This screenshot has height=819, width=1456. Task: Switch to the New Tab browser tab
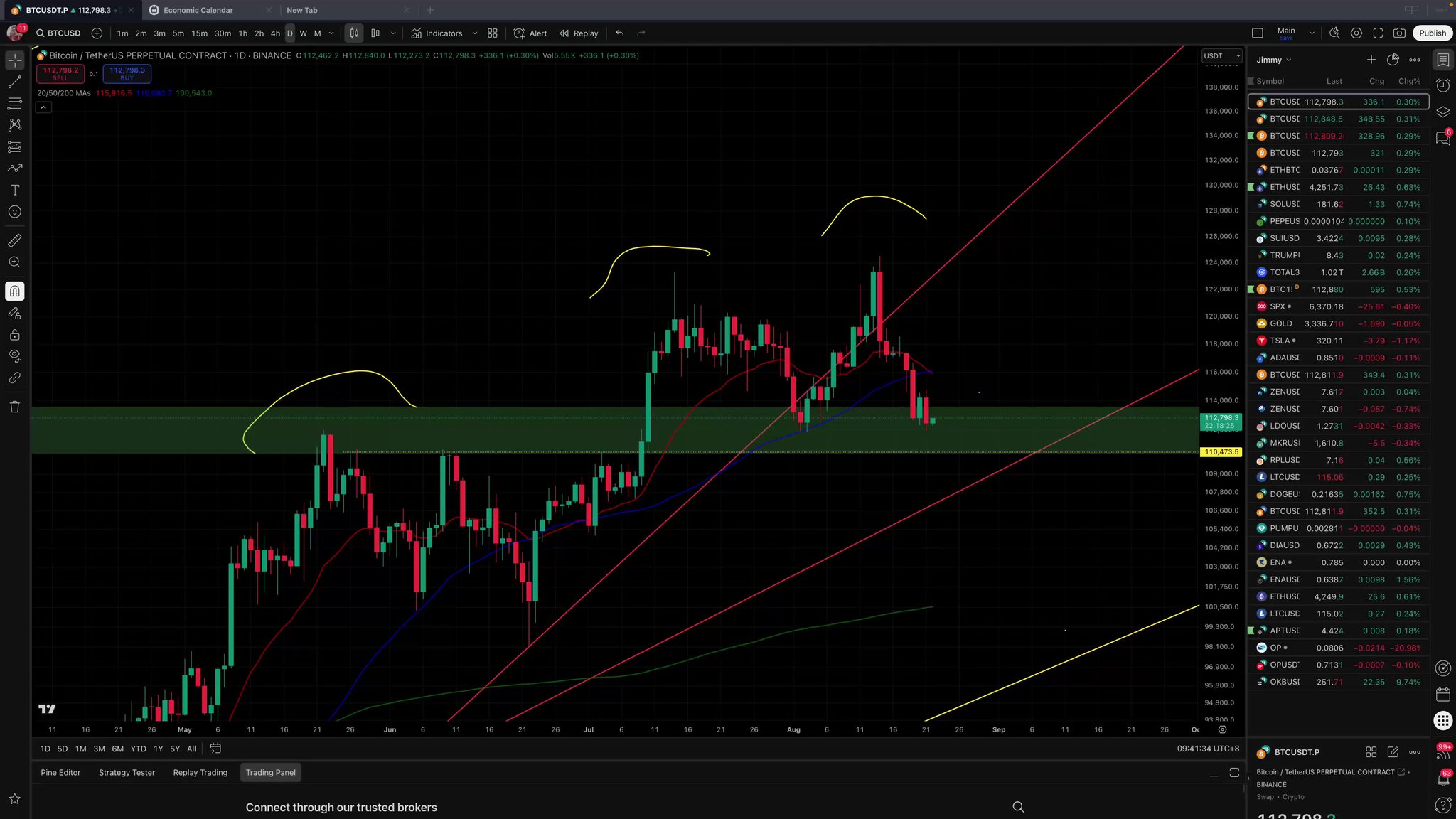(x=346, y=10)
